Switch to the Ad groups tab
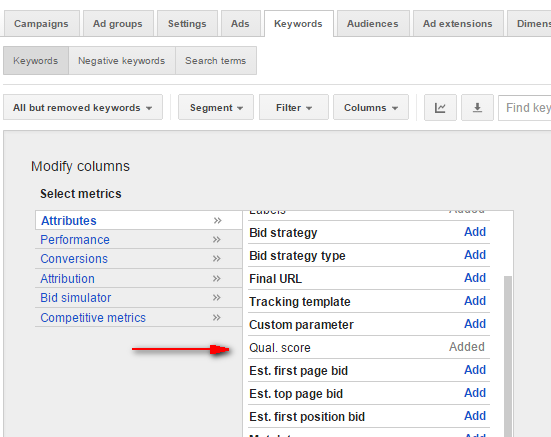This screenshot has width=551, height=437. 118,24
